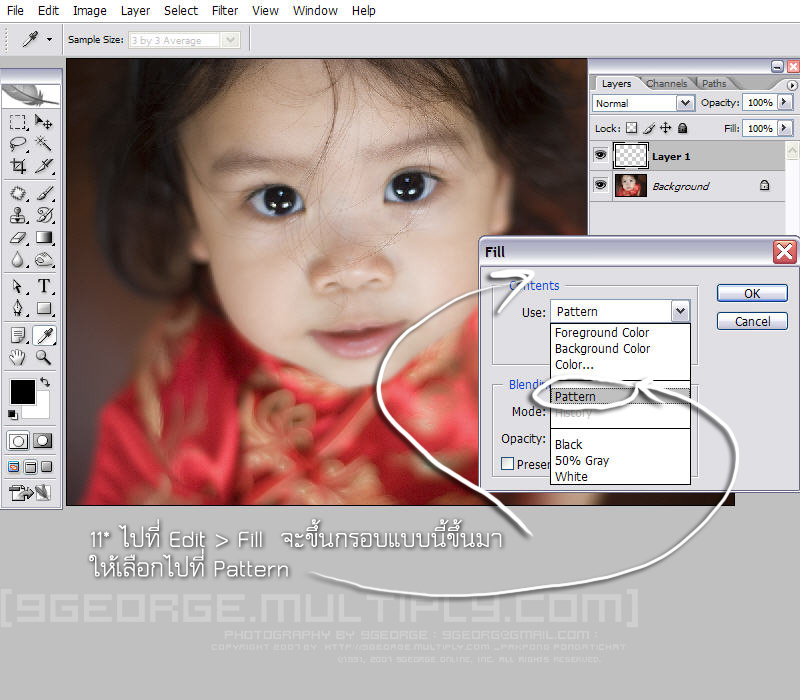Select the History Brush tool
Screen dimensions: 800x700
(43, 215)
